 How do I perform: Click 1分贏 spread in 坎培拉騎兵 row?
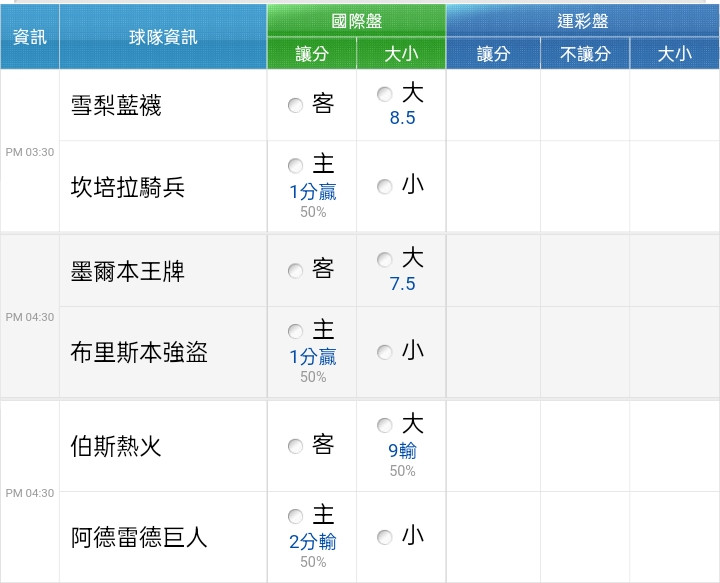[313, 192]
